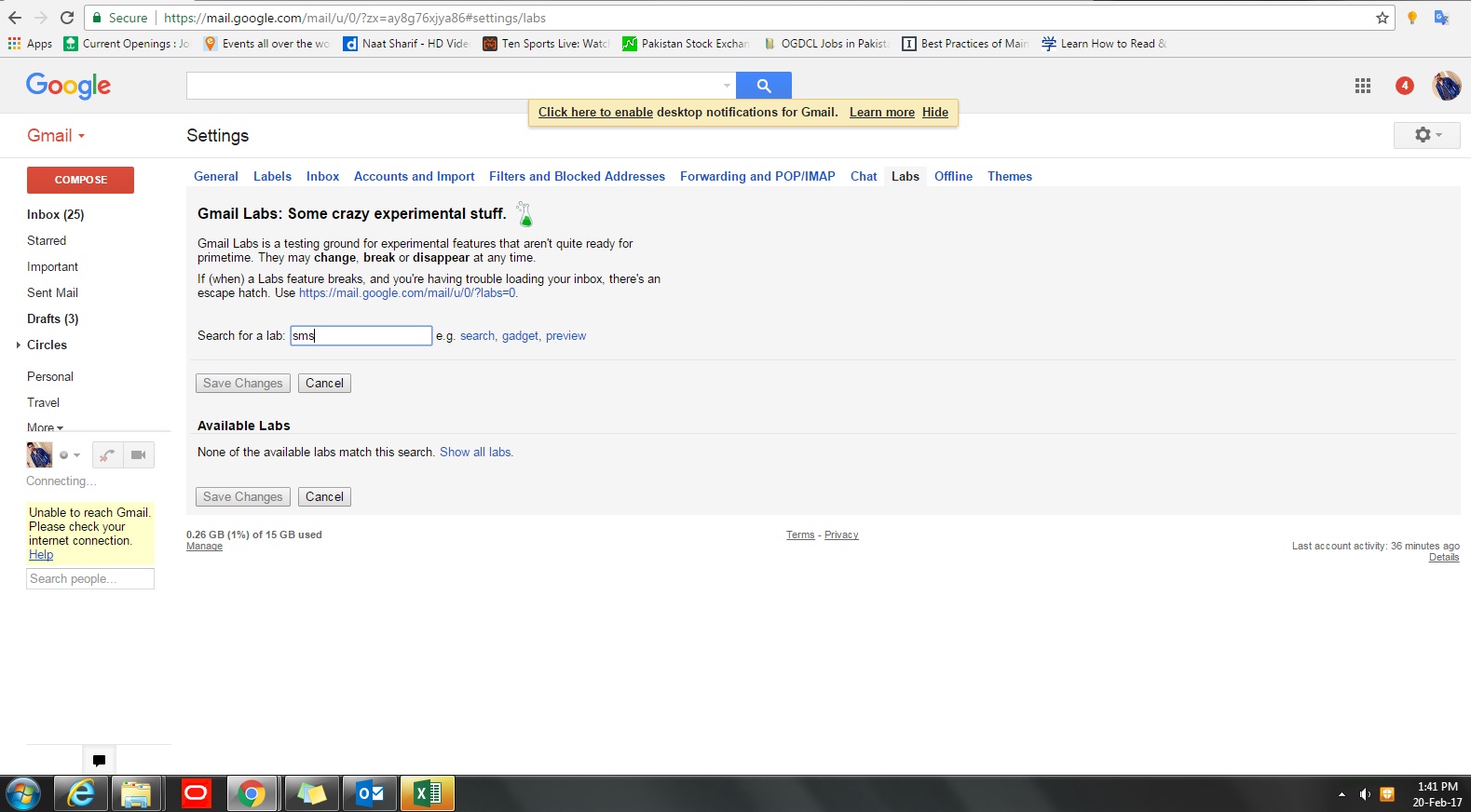Click the Manage storage link
Viewport: 1471px width, 812px height.
pos(204,547)
